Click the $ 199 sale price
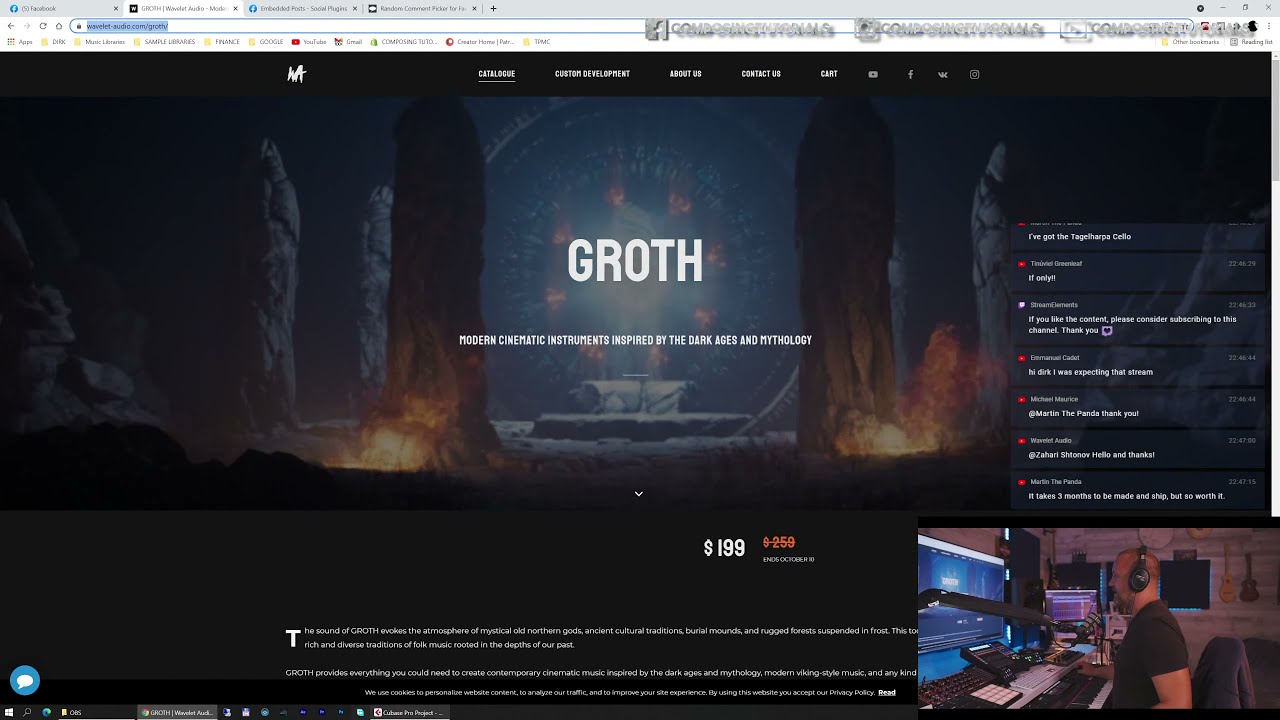Viewport: 1280px width, 720px height. click(725, 548)
